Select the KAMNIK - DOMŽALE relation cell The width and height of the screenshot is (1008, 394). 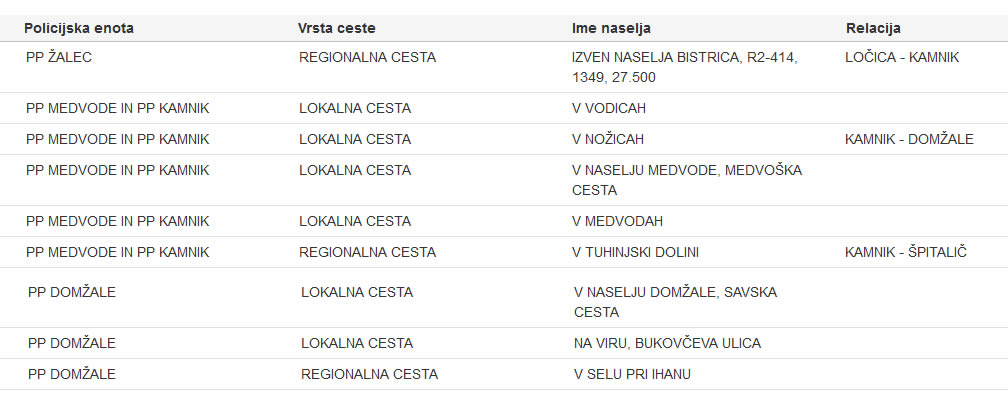coord(909,139)
